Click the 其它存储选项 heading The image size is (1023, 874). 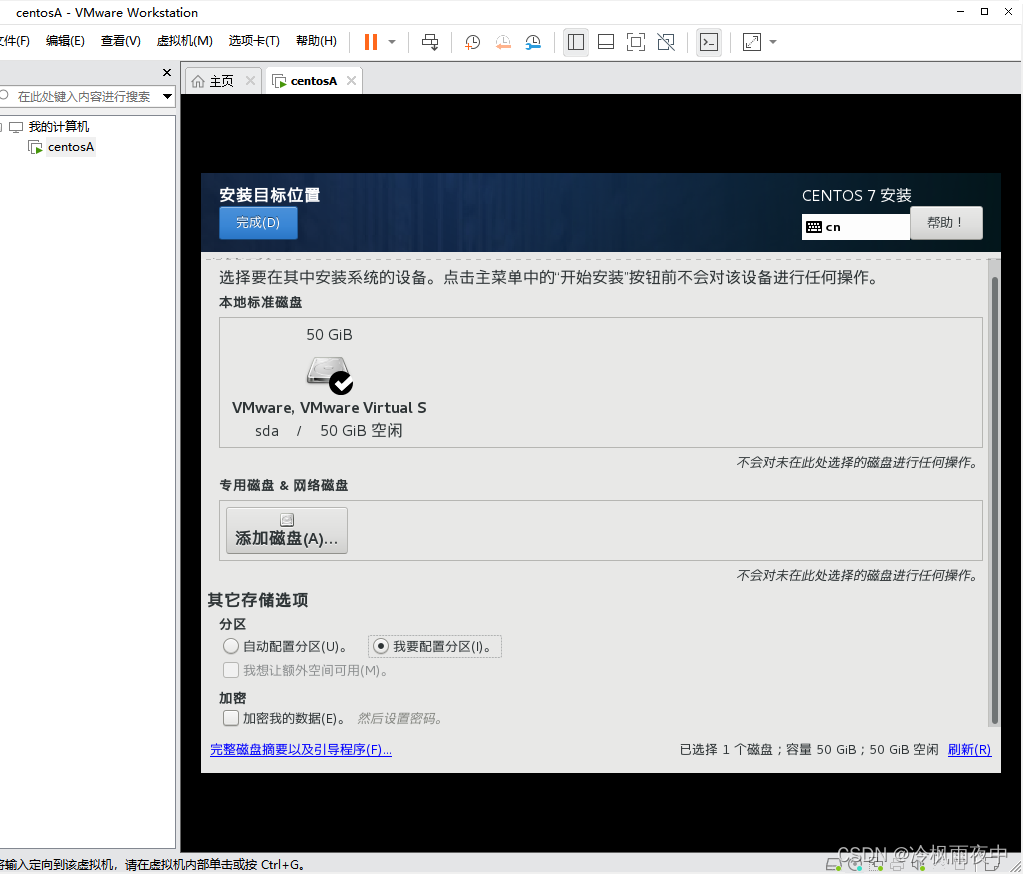click(x=258, y=600)
